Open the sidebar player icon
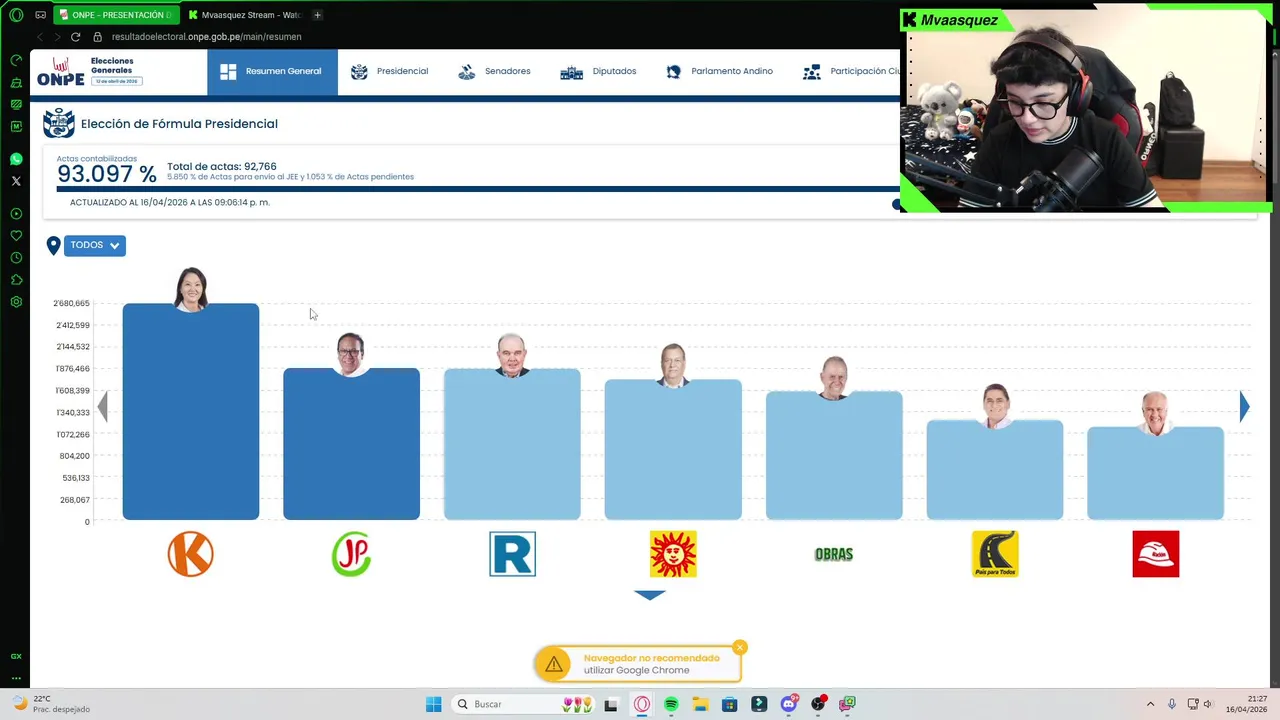Viewport: 1280px width, 720px height. [x=16, y=214]
